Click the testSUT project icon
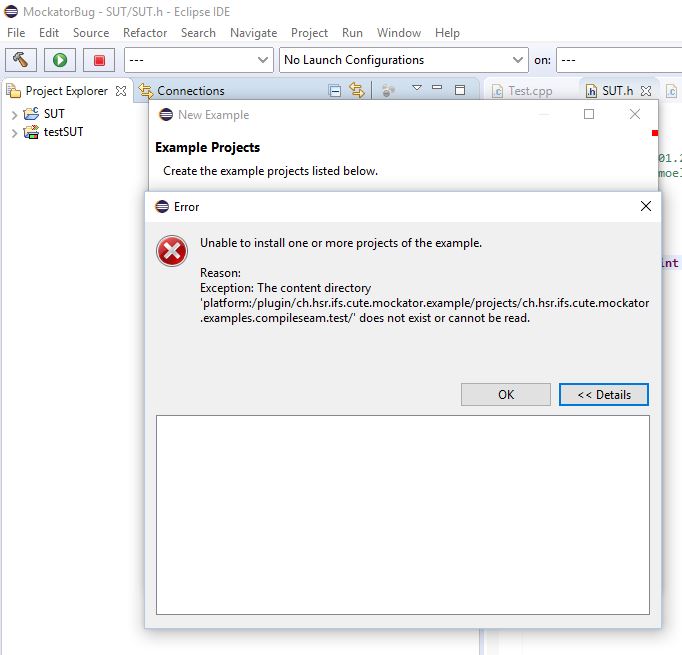The image size is (682, 655). [x=31, y=132]
